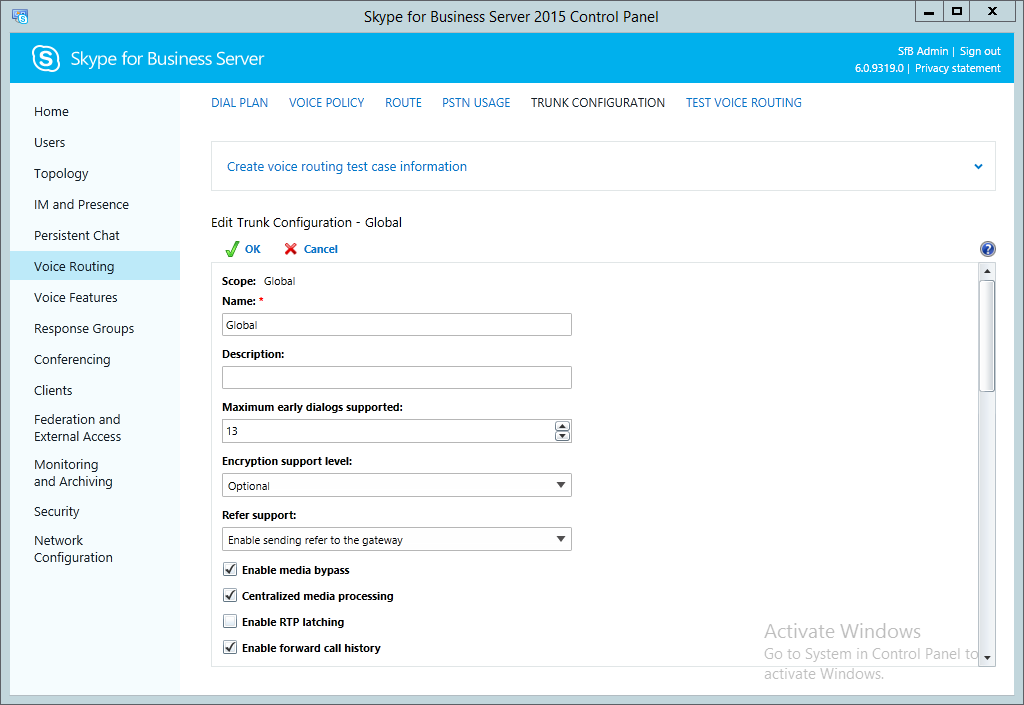
Task: Open the Test Voice Routing tab
Action: tap(743, 103)
